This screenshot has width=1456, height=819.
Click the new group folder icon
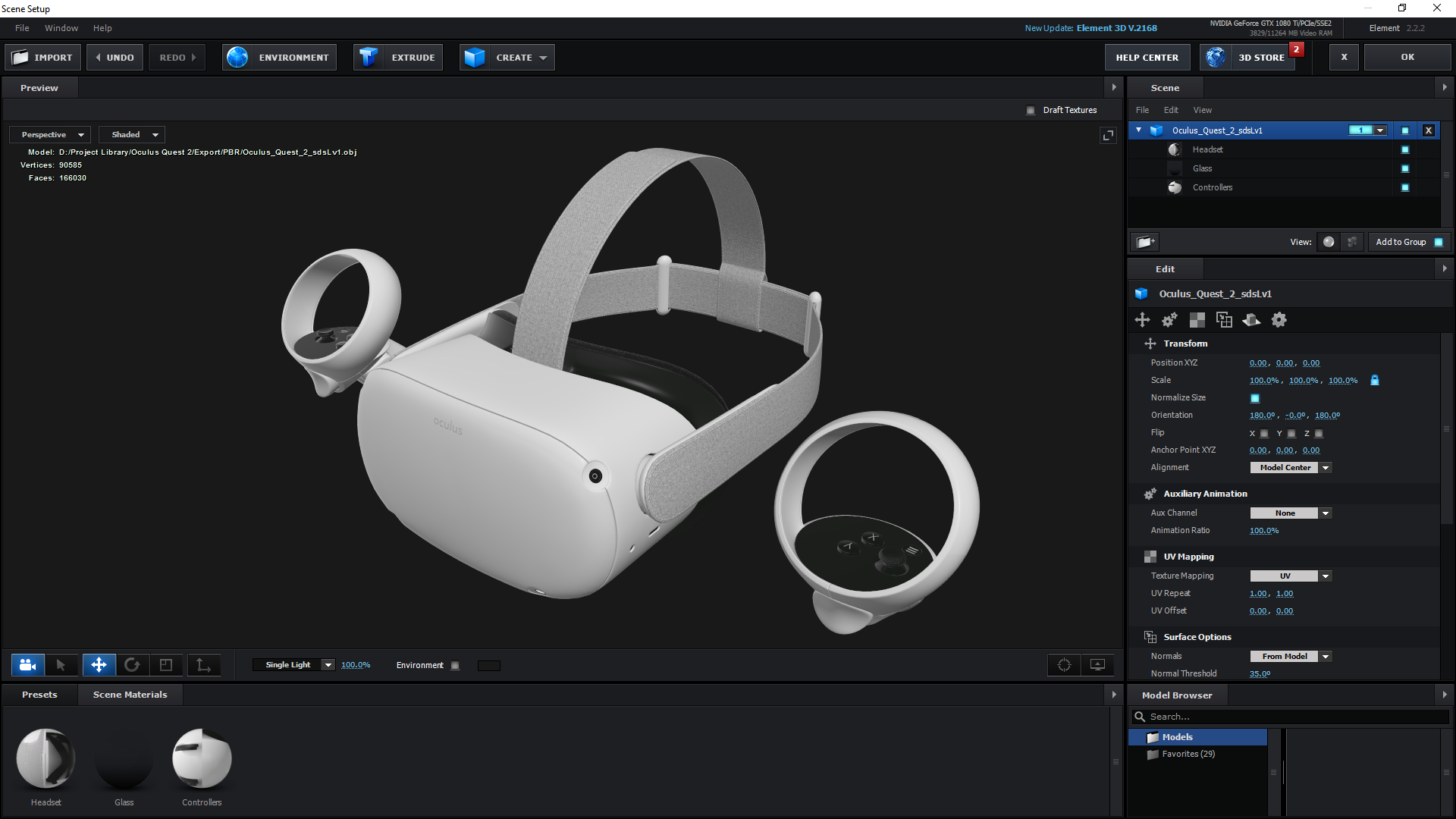click(1145, 242)
